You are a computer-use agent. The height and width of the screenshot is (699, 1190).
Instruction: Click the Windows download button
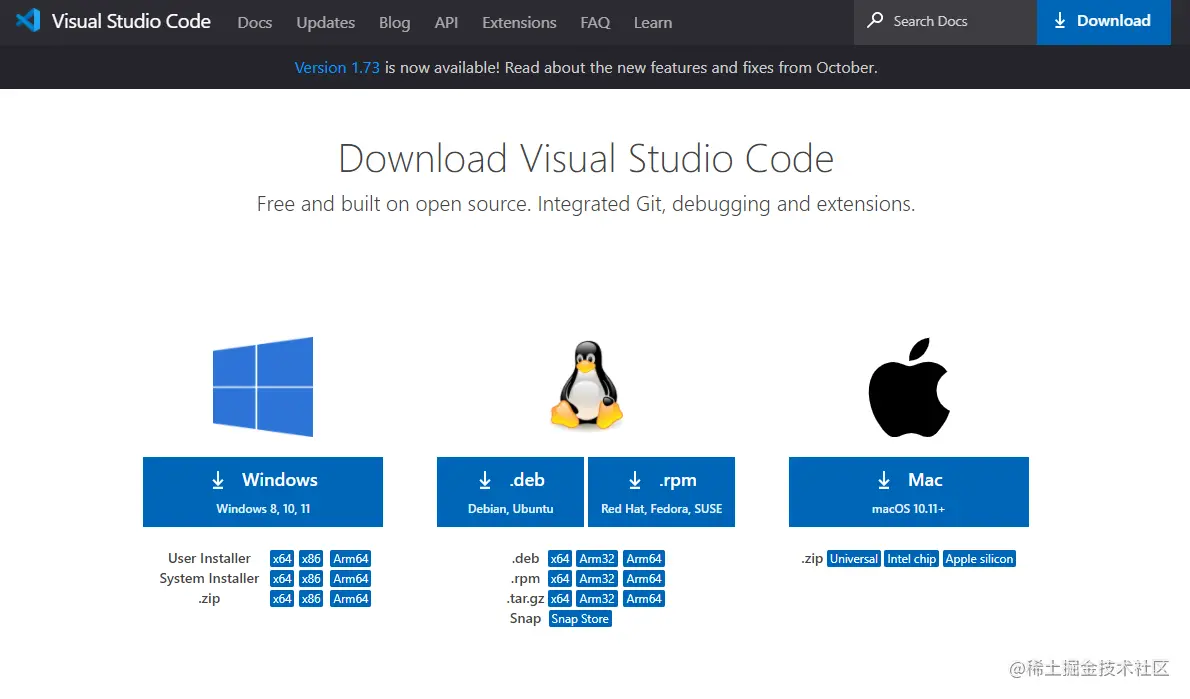coord(263,492)
